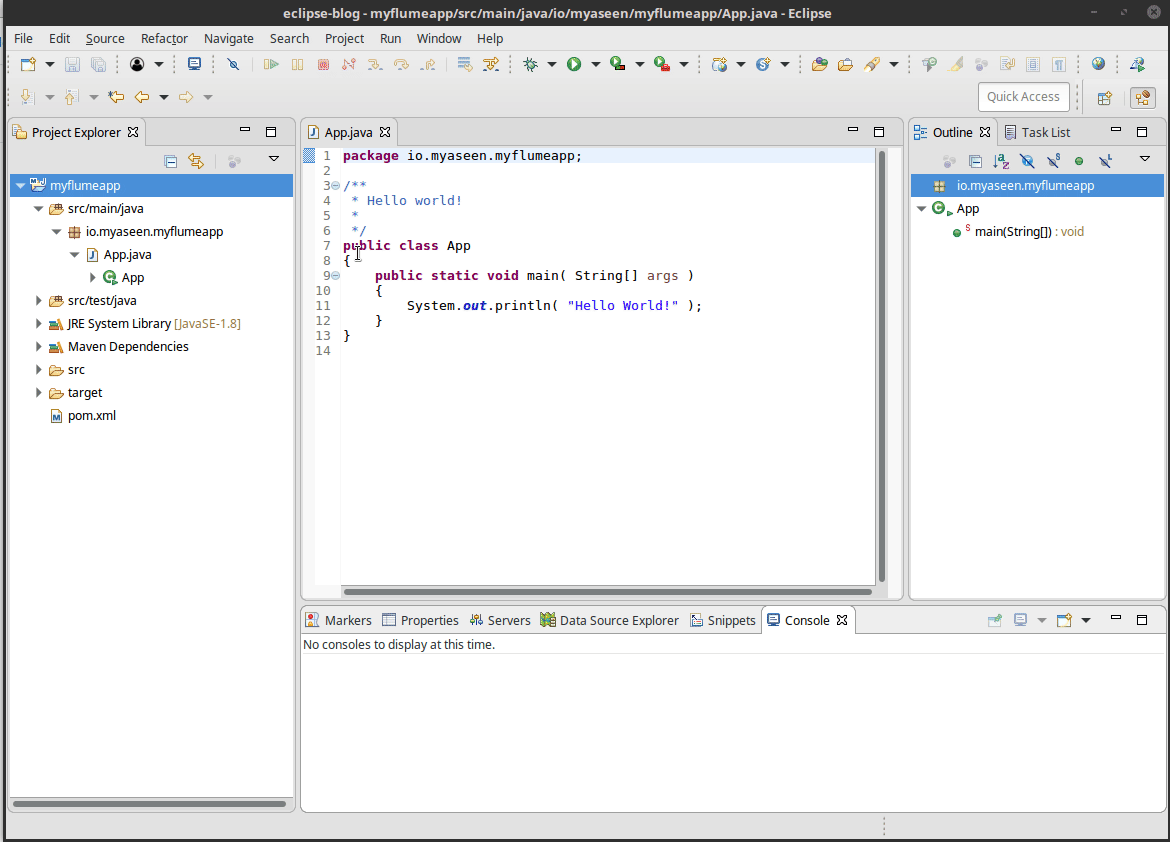Toggle alphabetical Sort in Outline
Screen dimensions: 1170x842
(1001, 160)
